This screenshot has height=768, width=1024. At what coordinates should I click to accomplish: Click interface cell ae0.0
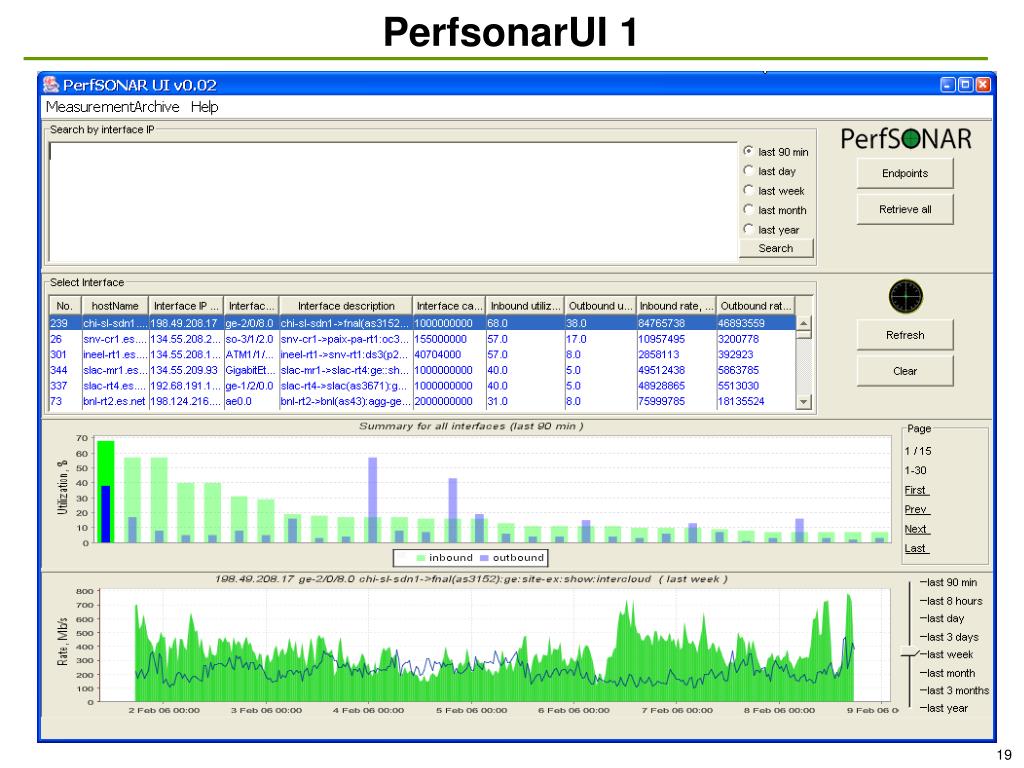point(251,402)
